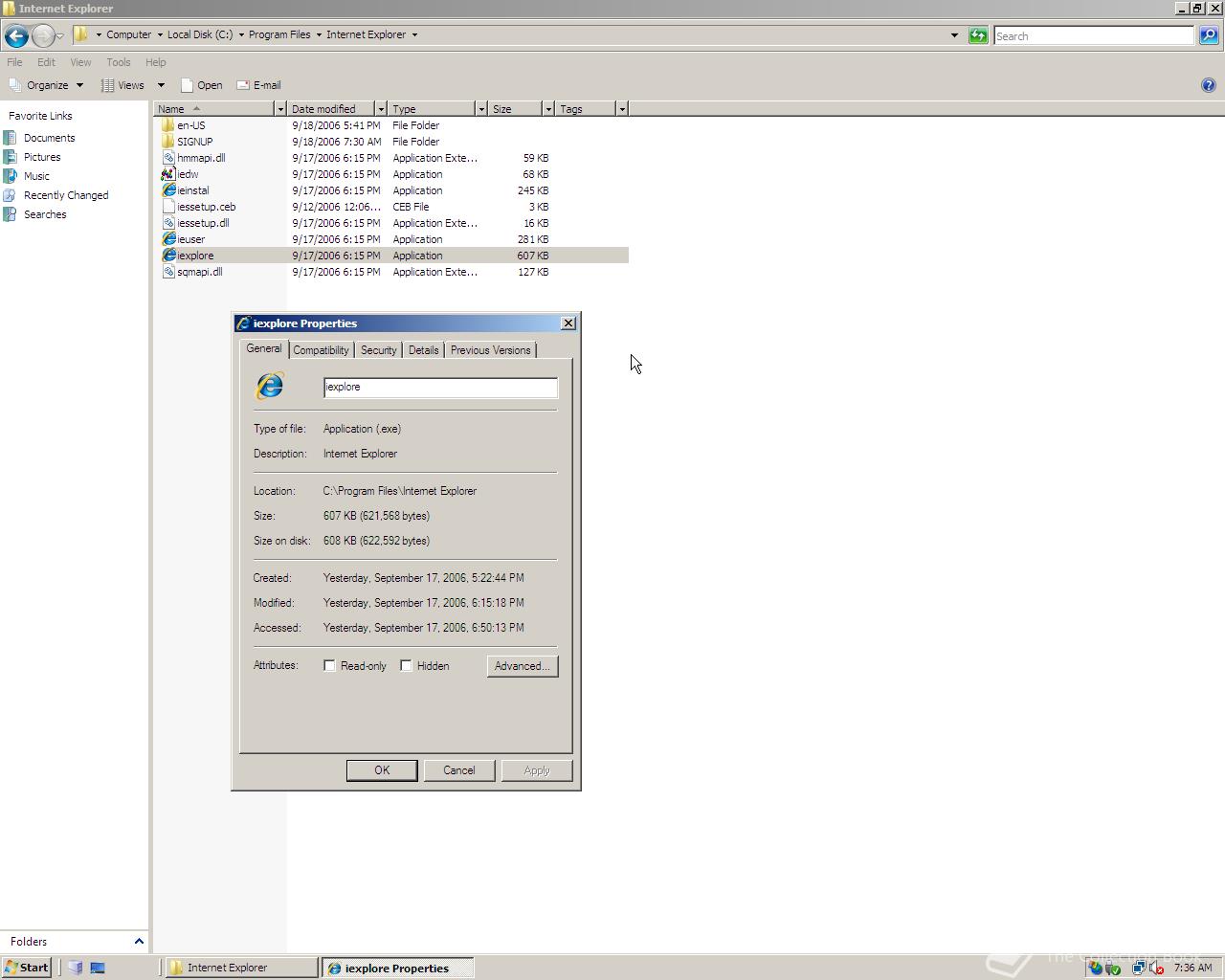Viewport: 1225px width, 980px height.
Task: Open the File menu
Action: (14, 62)
